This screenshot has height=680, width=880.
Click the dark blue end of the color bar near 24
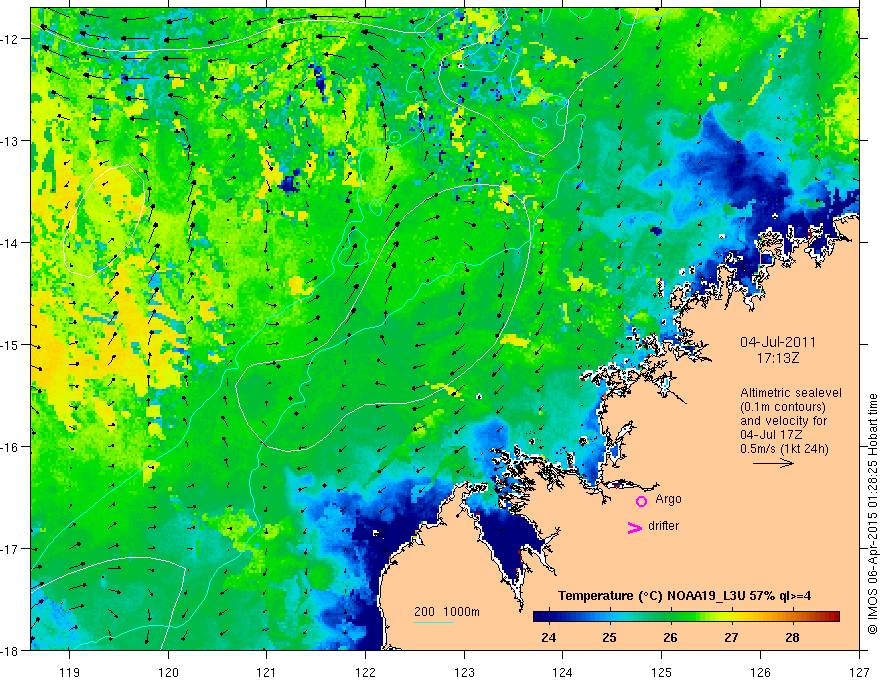[x=542, y=616]
